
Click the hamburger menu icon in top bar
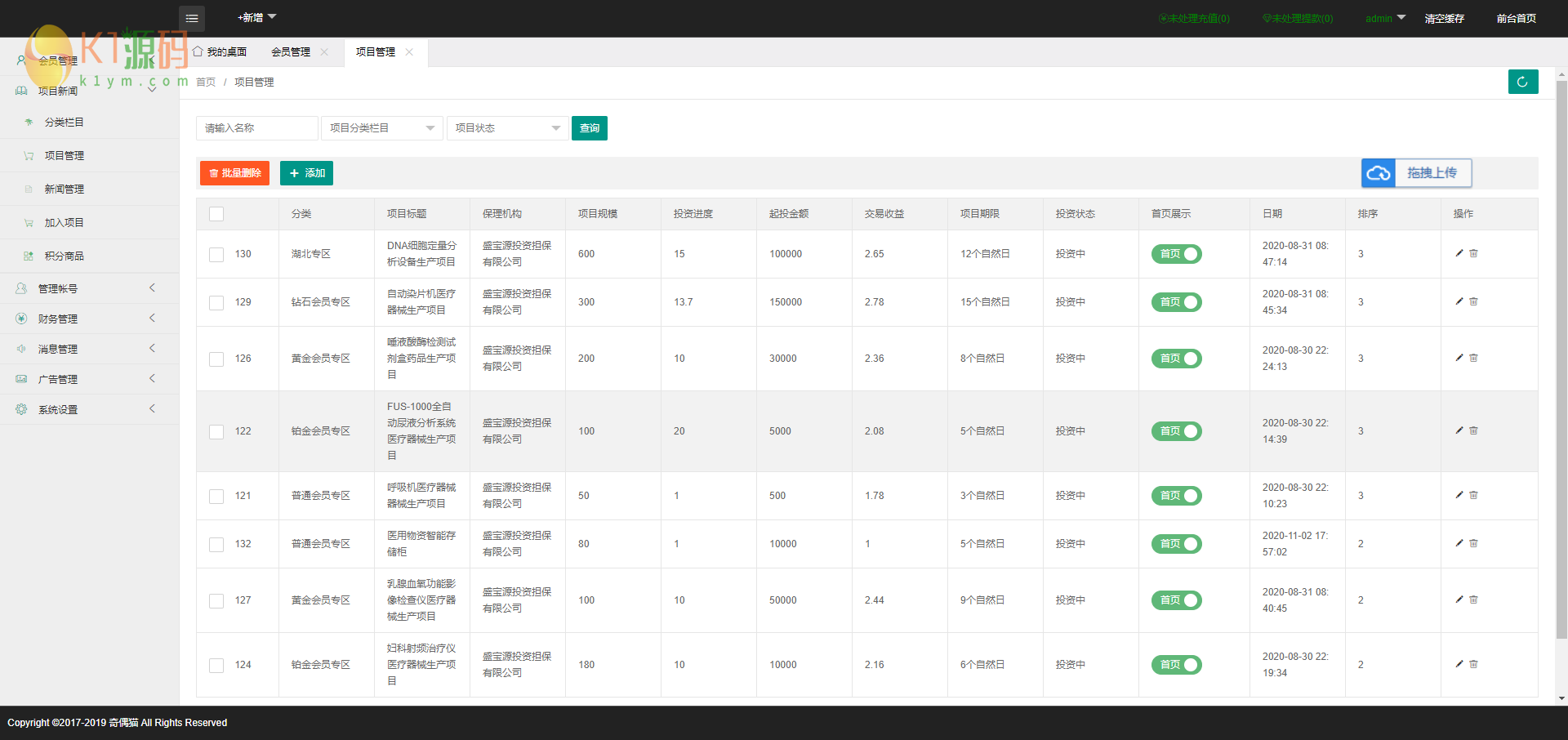coord(192,18)
